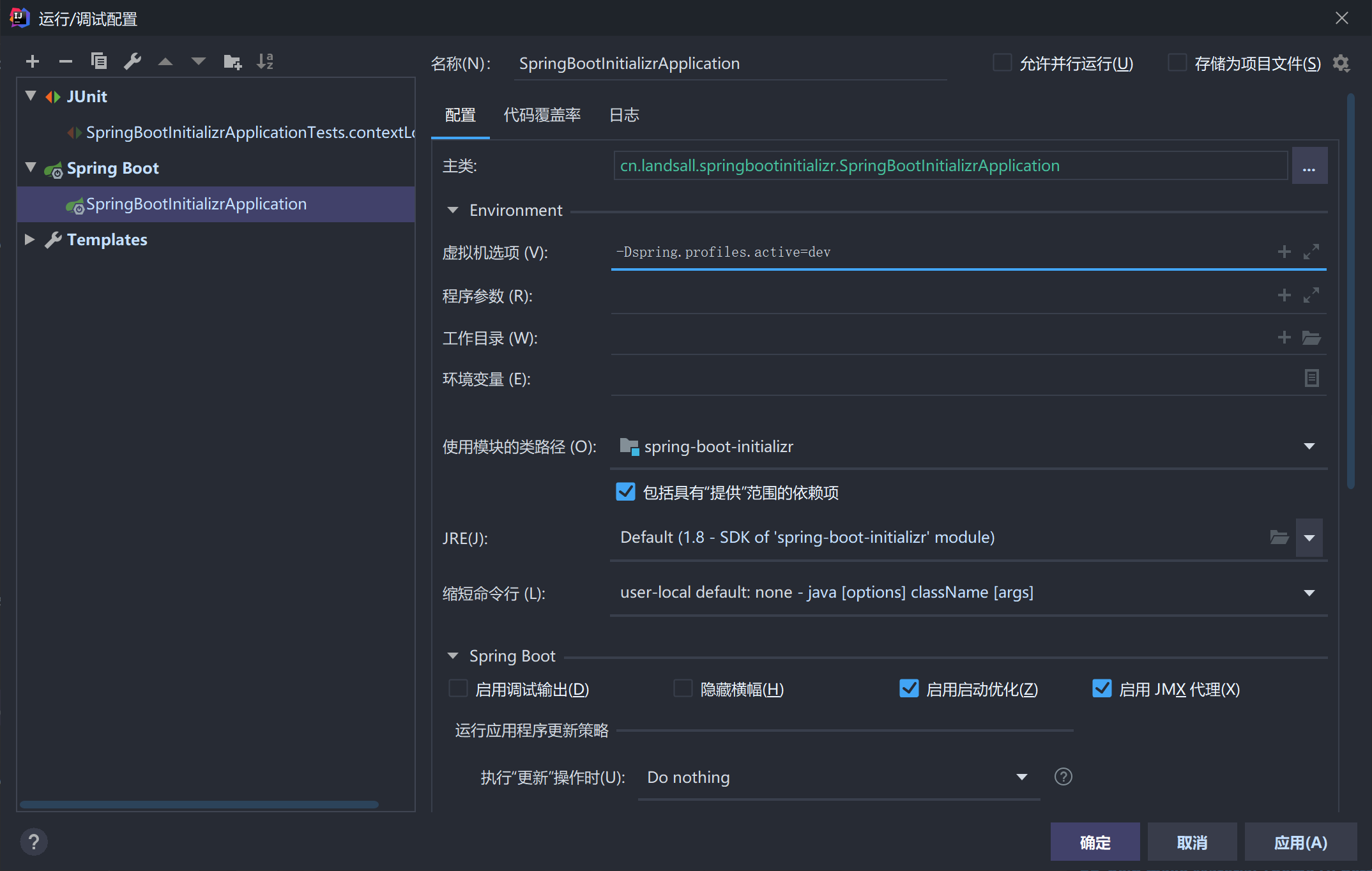The width and height of the screenshot is (1372, 871).
Task: Click the vertical scrollbar of the settings panel
Action: pyautogui.click(x=1351, y=291)
